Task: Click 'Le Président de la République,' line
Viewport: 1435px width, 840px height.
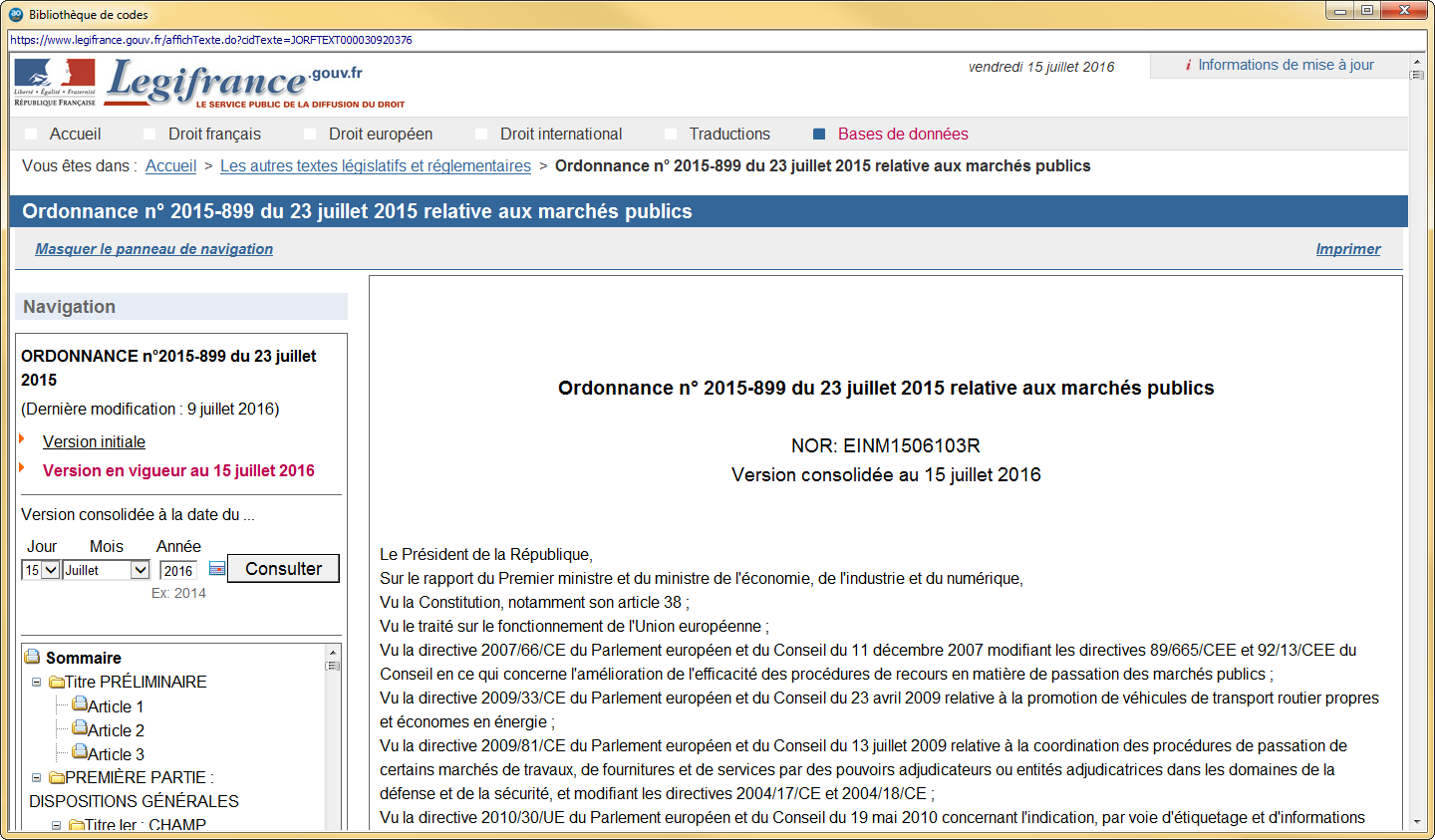Action: (486, 554)
